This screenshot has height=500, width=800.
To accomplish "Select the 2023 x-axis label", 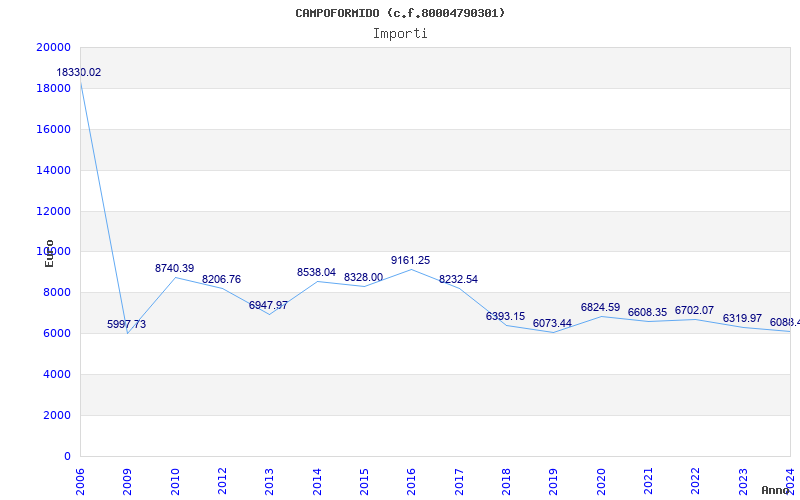I will (743, 481).
